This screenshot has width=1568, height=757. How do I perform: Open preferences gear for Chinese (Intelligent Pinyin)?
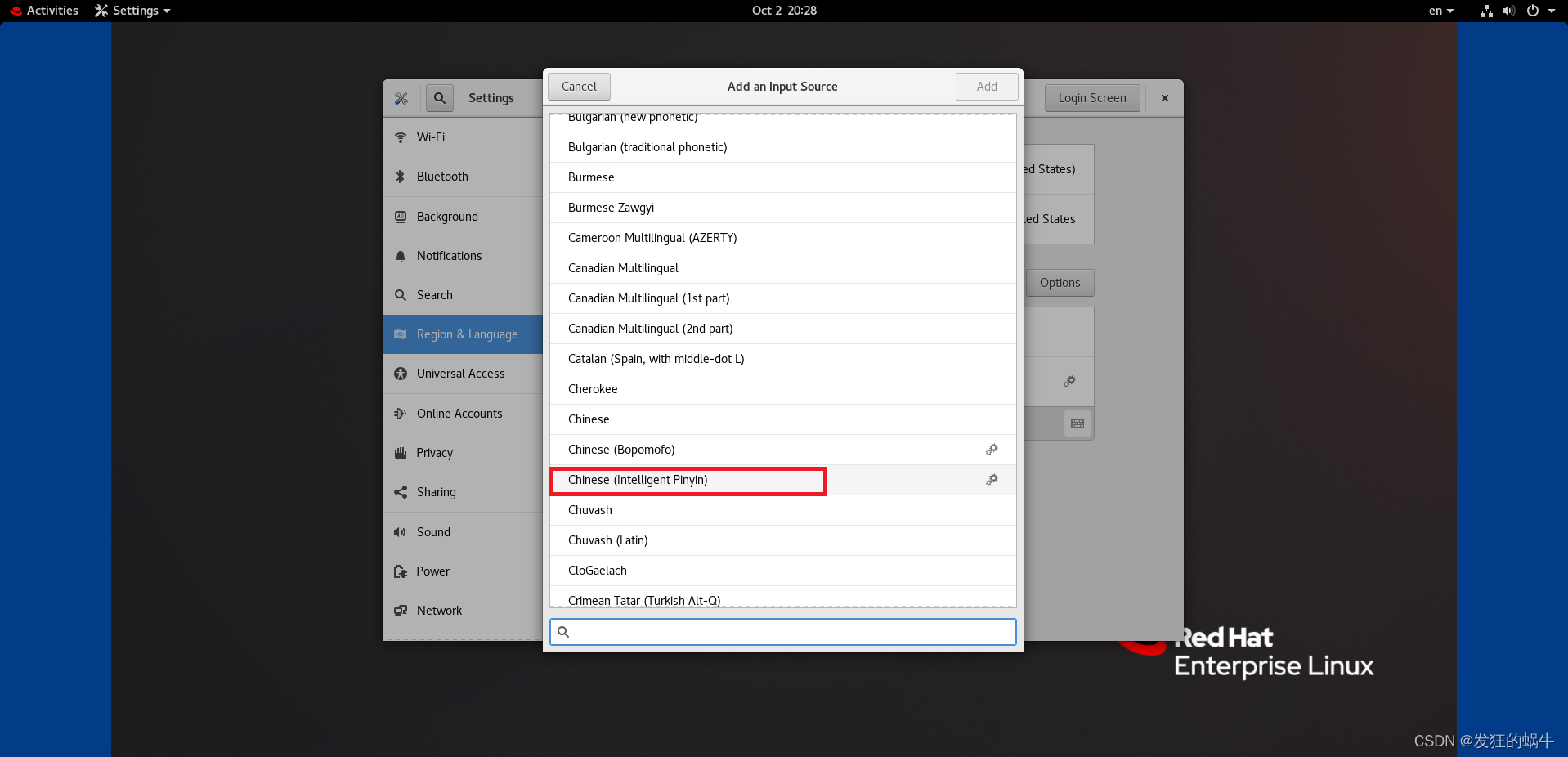click(x=992, y=480)
